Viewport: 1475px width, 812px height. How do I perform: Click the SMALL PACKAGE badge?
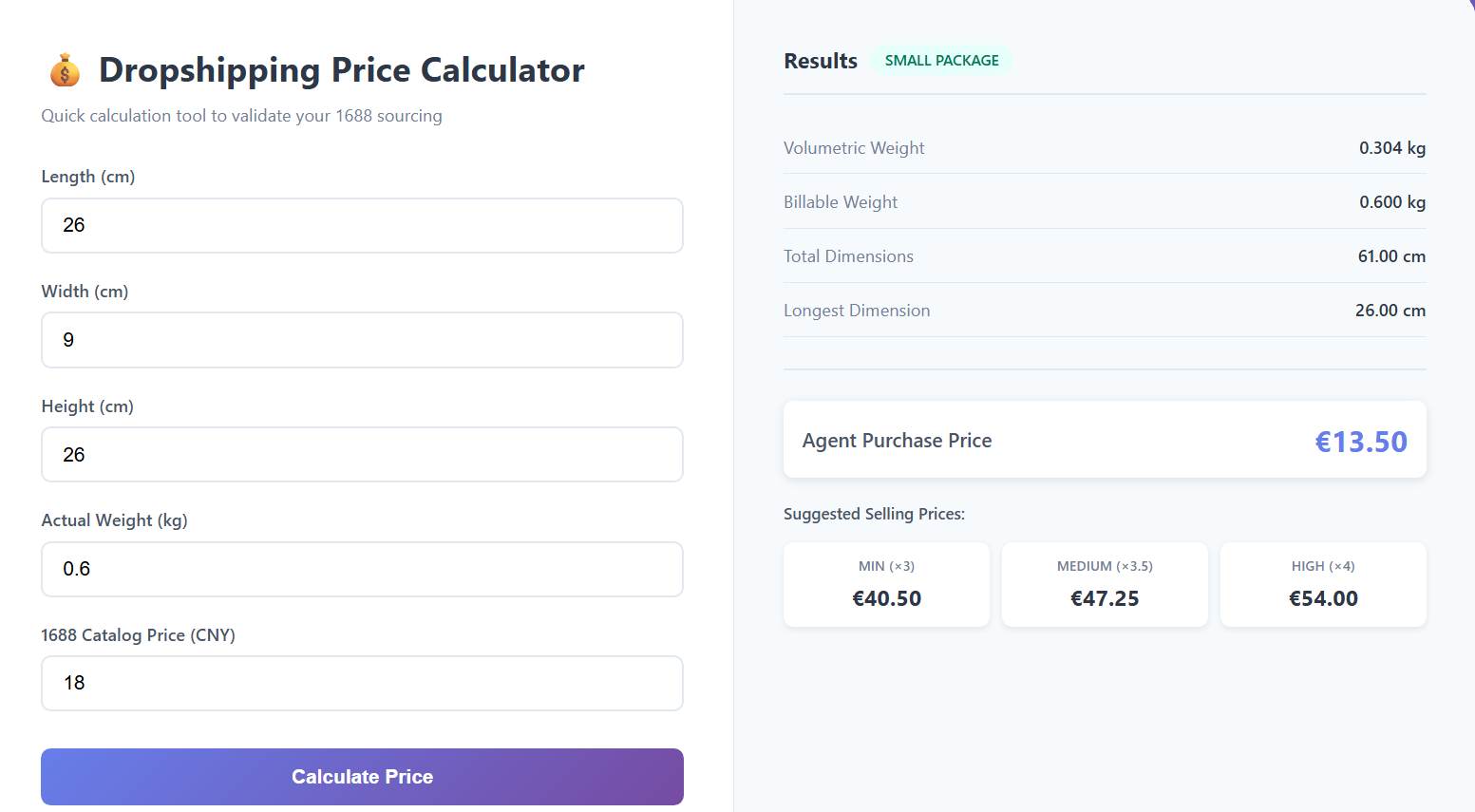(941, 61)
